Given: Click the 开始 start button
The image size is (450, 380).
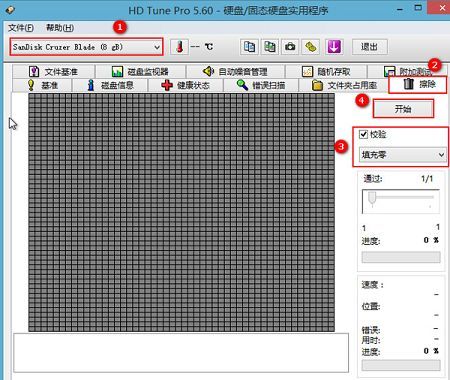Looking at the screenshot, I should (403, 109).
